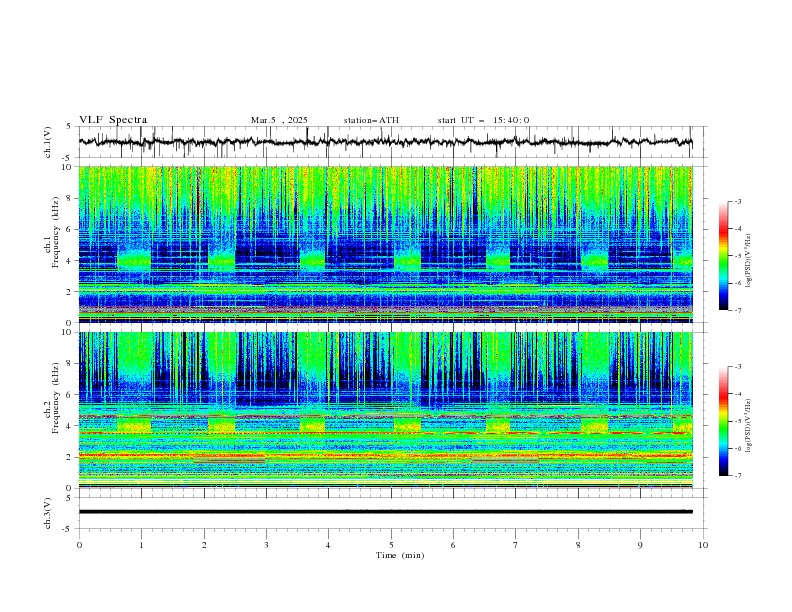Click the ch.1 color bar "log(PSD)(V²/Hz)" label

pyautogui.click(x=748, y=261)
